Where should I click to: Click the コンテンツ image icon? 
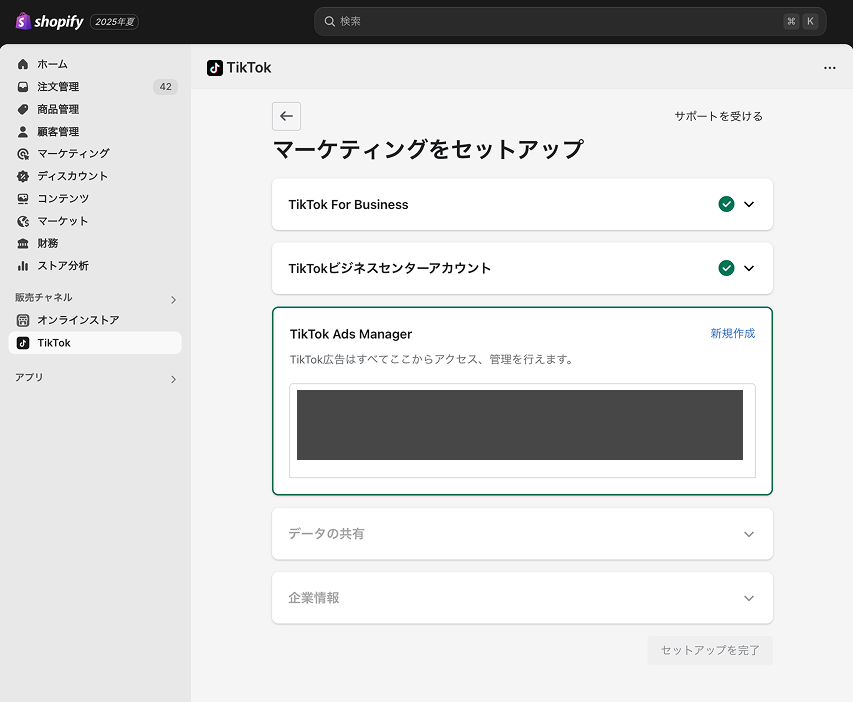tap(23, 199)
